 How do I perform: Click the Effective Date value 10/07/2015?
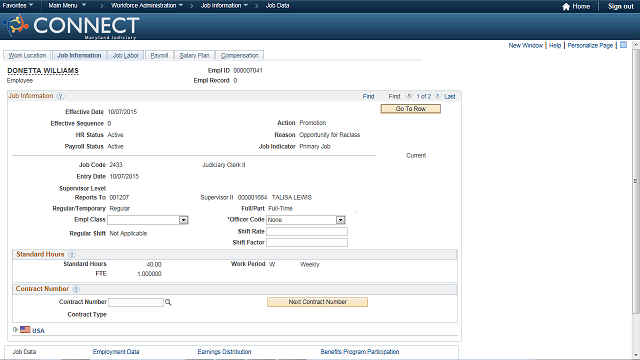[122, 111]
